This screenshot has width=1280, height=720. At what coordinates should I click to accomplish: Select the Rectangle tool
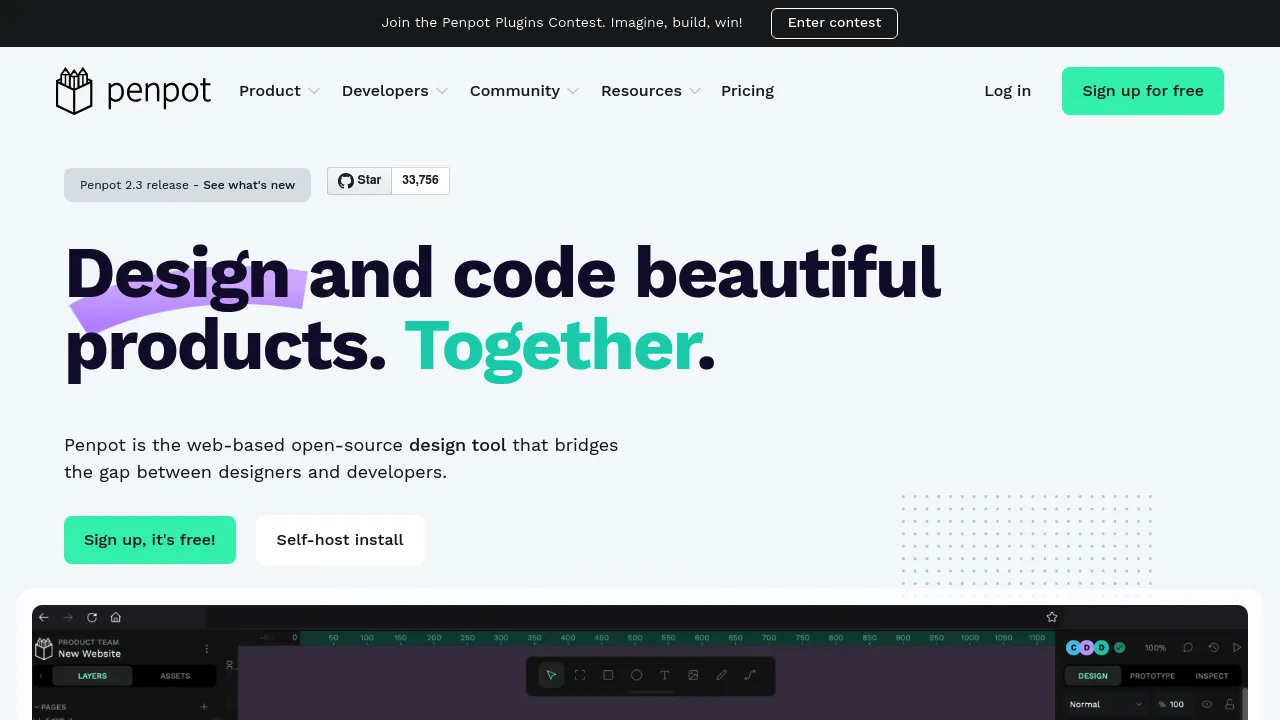(608, 675)
